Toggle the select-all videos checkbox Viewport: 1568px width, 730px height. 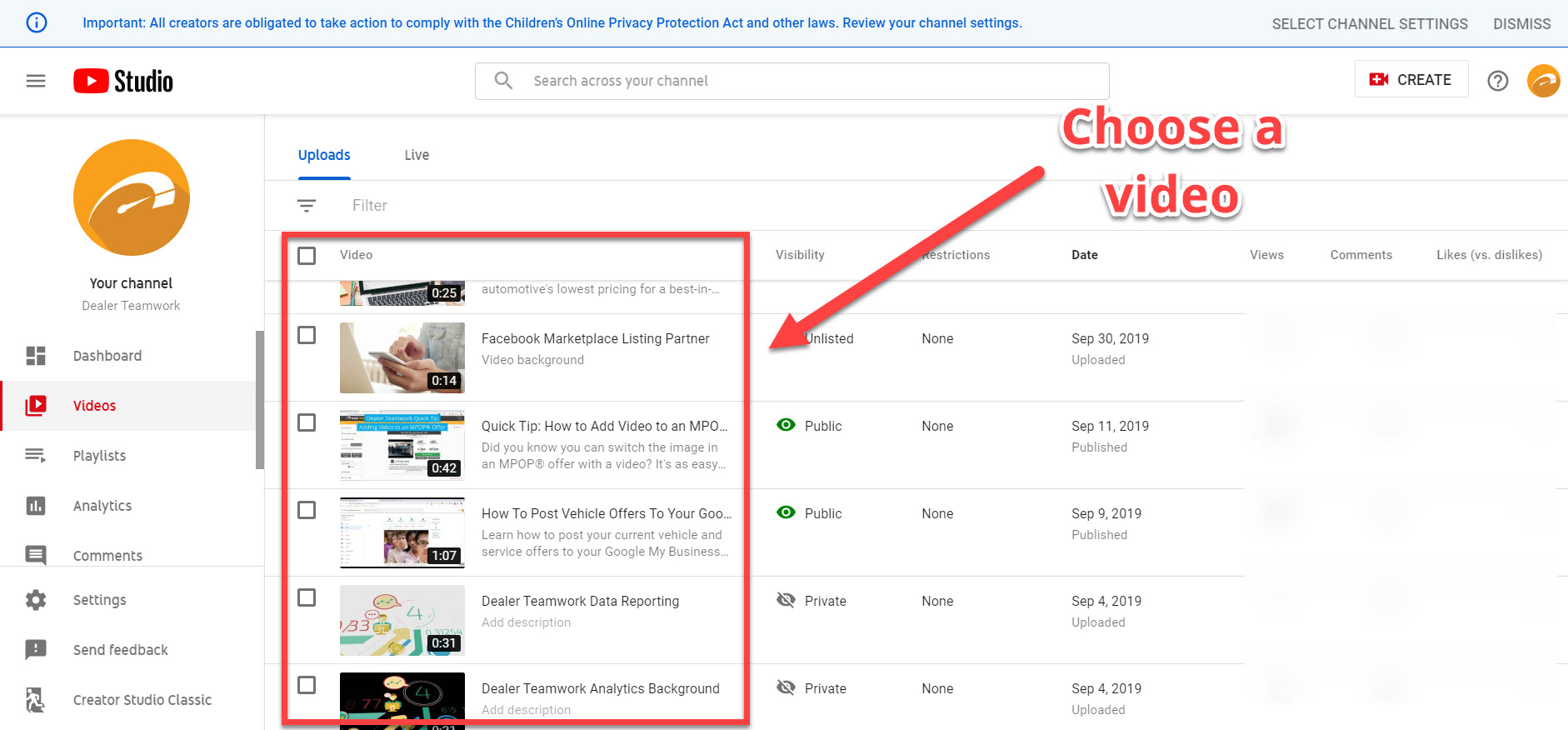[x=307, y=255]
